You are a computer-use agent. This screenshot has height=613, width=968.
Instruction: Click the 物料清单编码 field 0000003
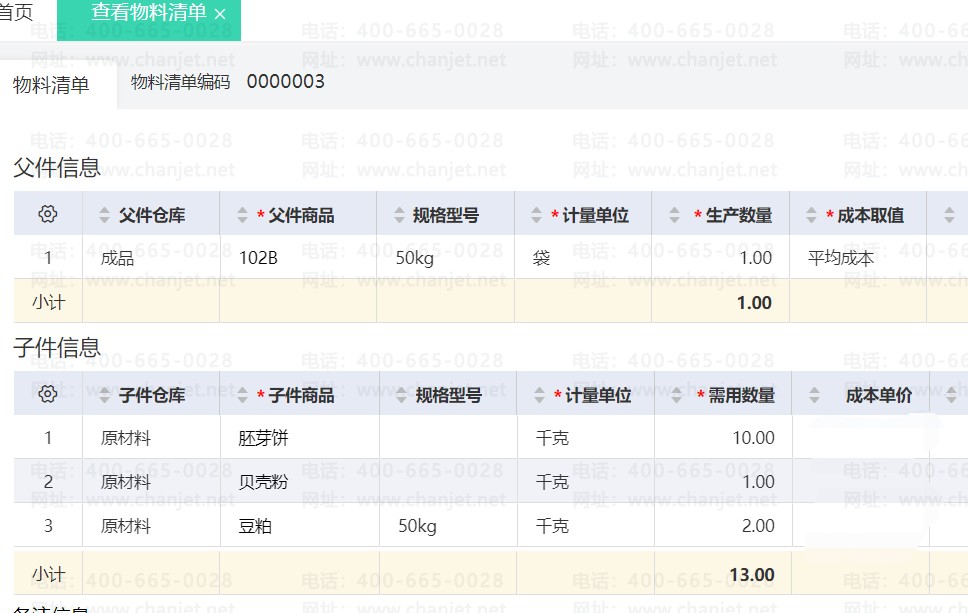tap(285, 82)
